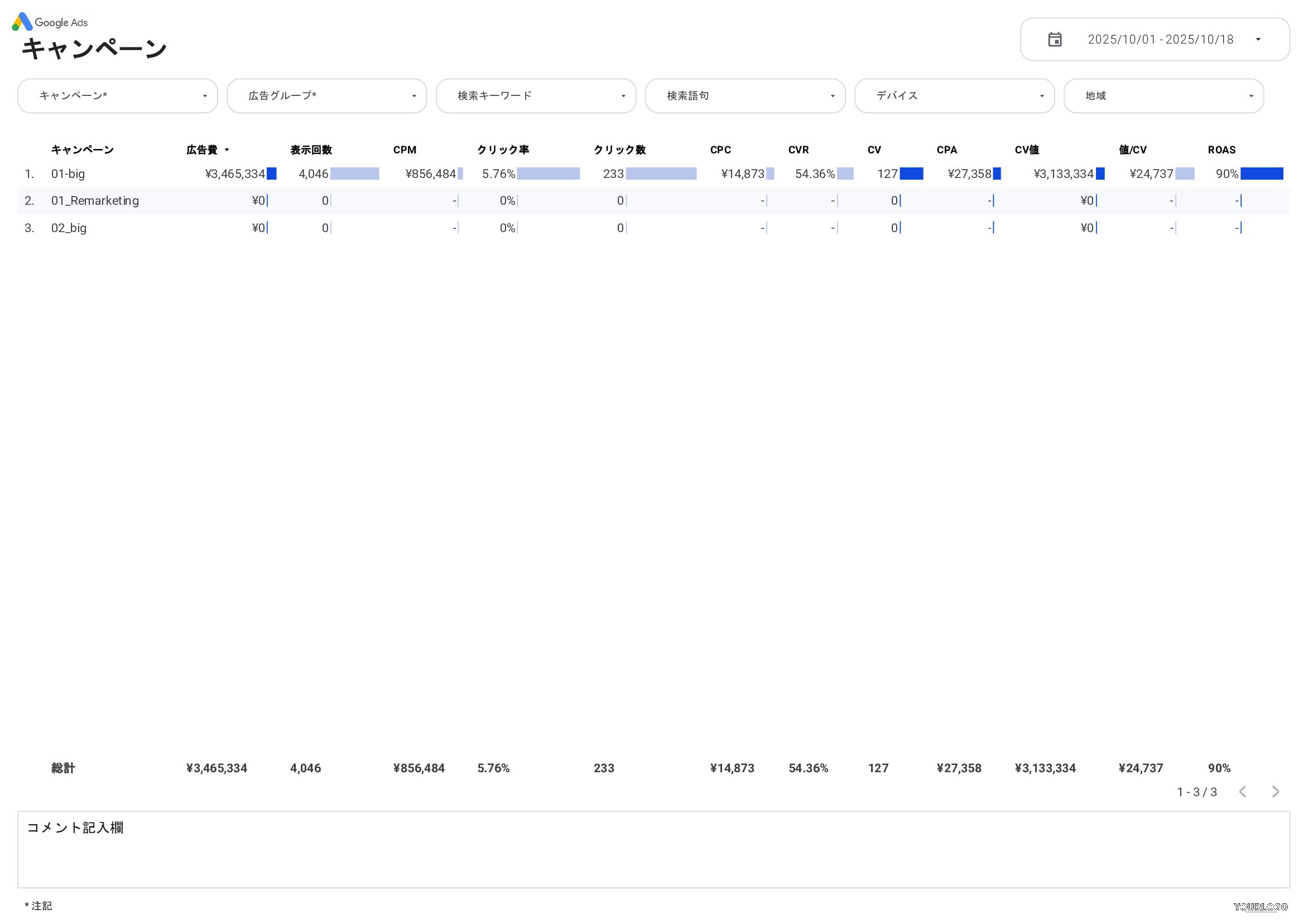
Task: Go to next page of table
Action: point(1276,791)
